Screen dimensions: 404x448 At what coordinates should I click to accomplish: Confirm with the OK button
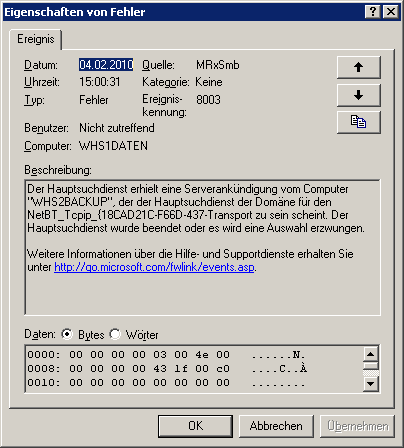coord(195,426)
